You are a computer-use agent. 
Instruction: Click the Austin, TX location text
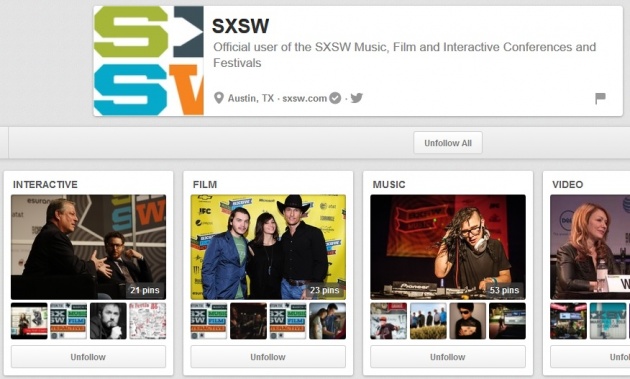[251, 98]
